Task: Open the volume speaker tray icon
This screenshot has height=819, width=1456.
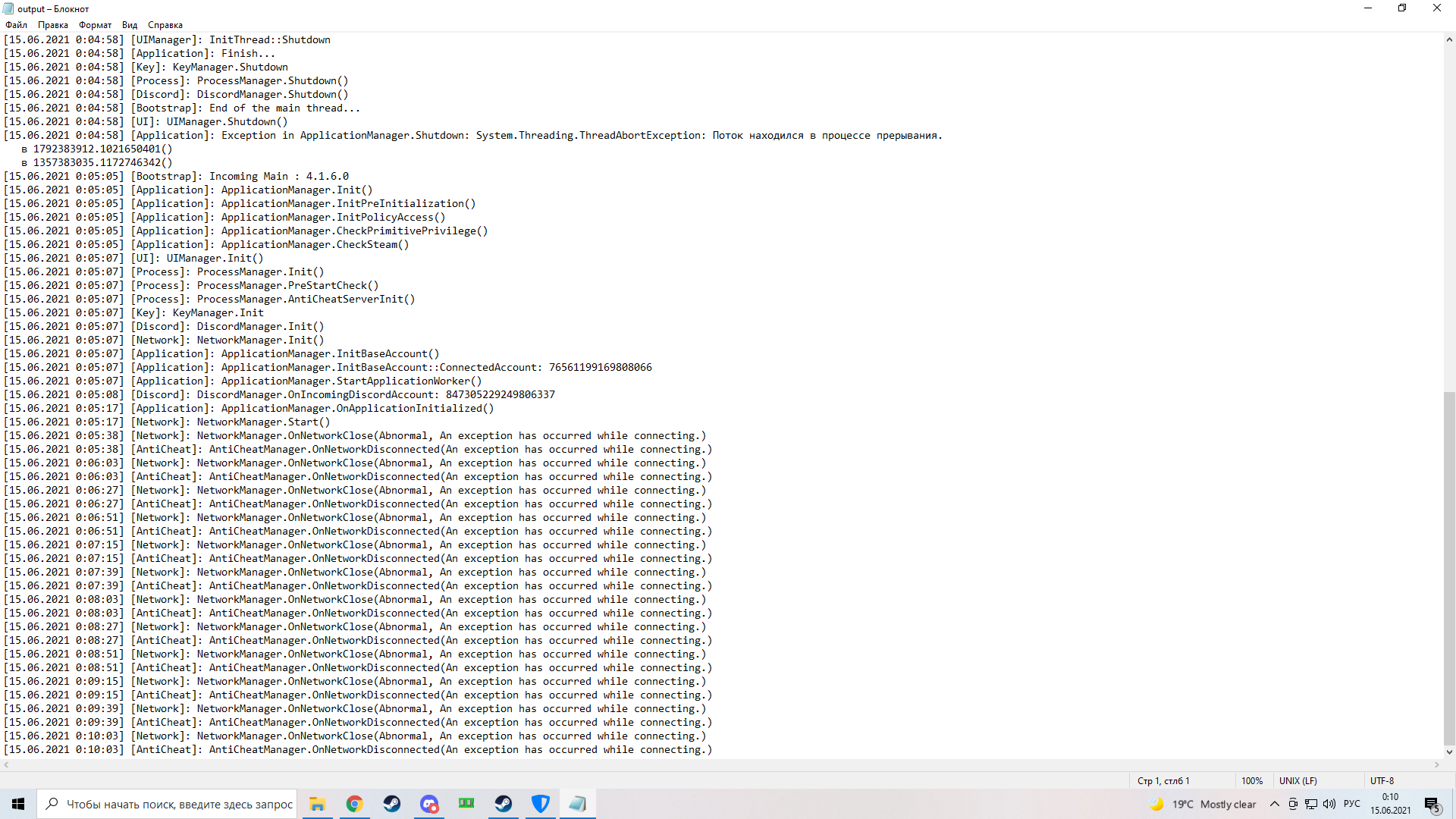Action: (1329, 804)
